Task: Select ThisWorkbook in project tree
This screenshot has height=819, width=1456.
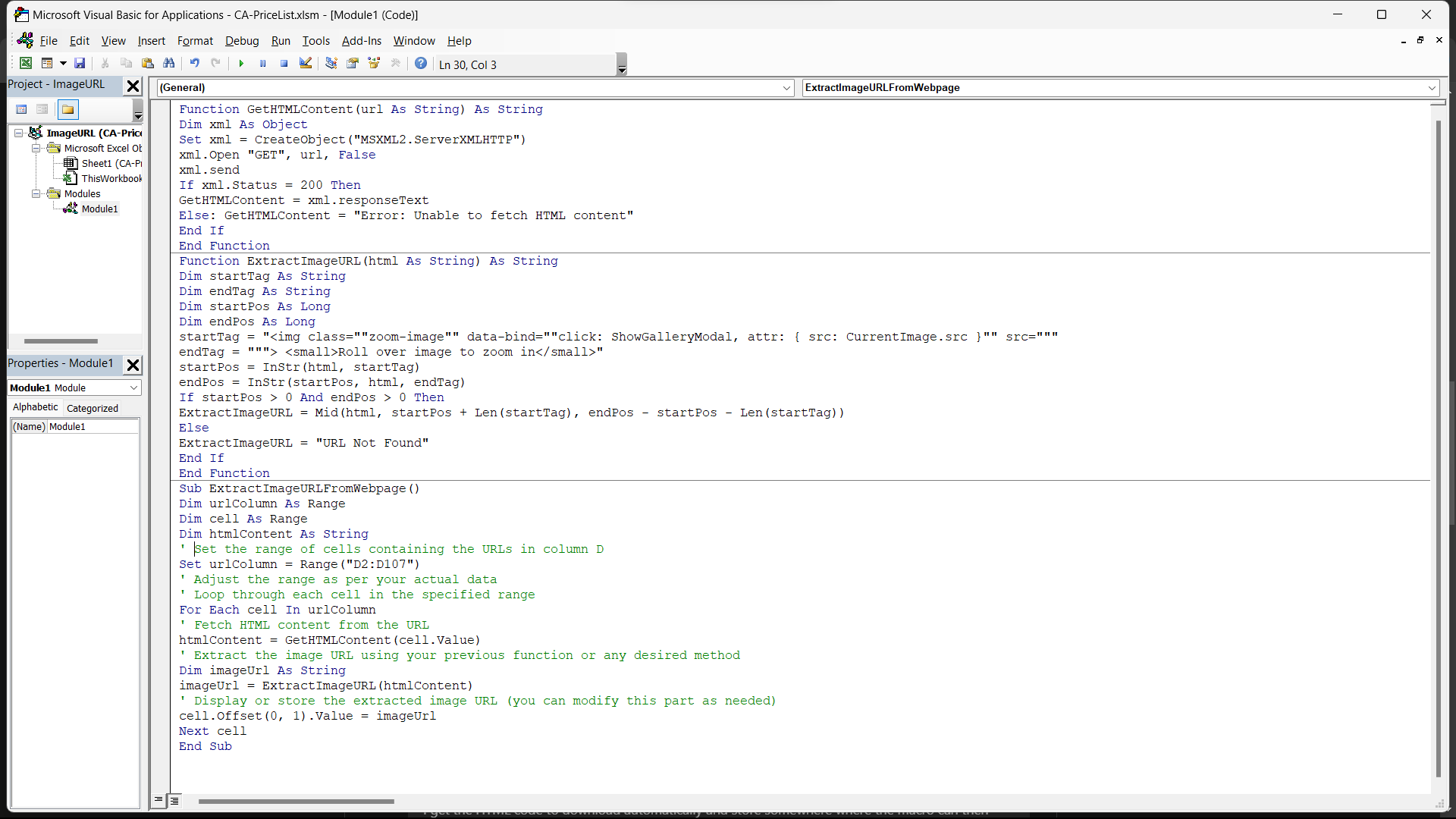Action: [x=111, y=179]
